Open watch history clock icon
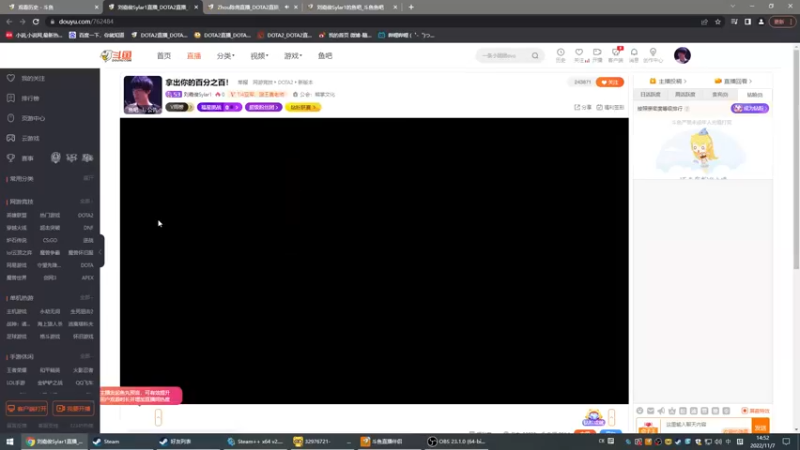Screen dimensions: 800x450 (x=560, y=53)
